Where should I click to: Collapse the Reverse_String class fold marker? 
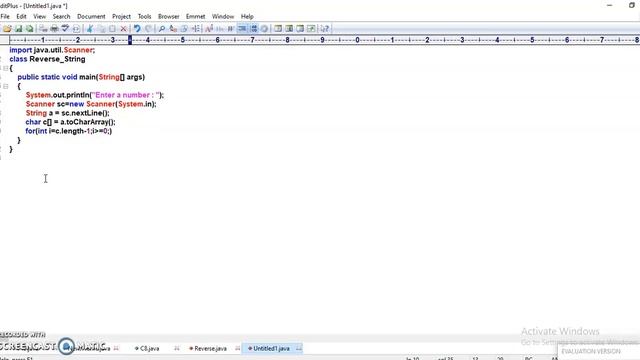click(x=6, y=68)
